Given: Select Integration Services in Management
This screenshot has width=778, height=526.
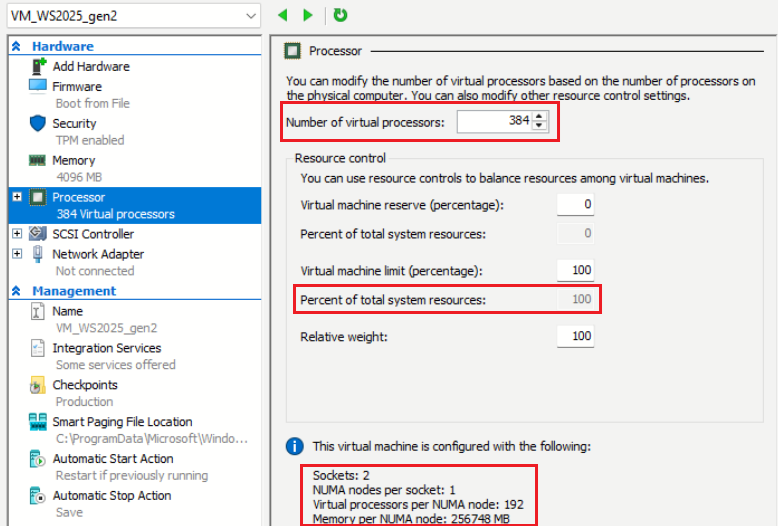Looking at the screenshot, I should click(106, 348).
